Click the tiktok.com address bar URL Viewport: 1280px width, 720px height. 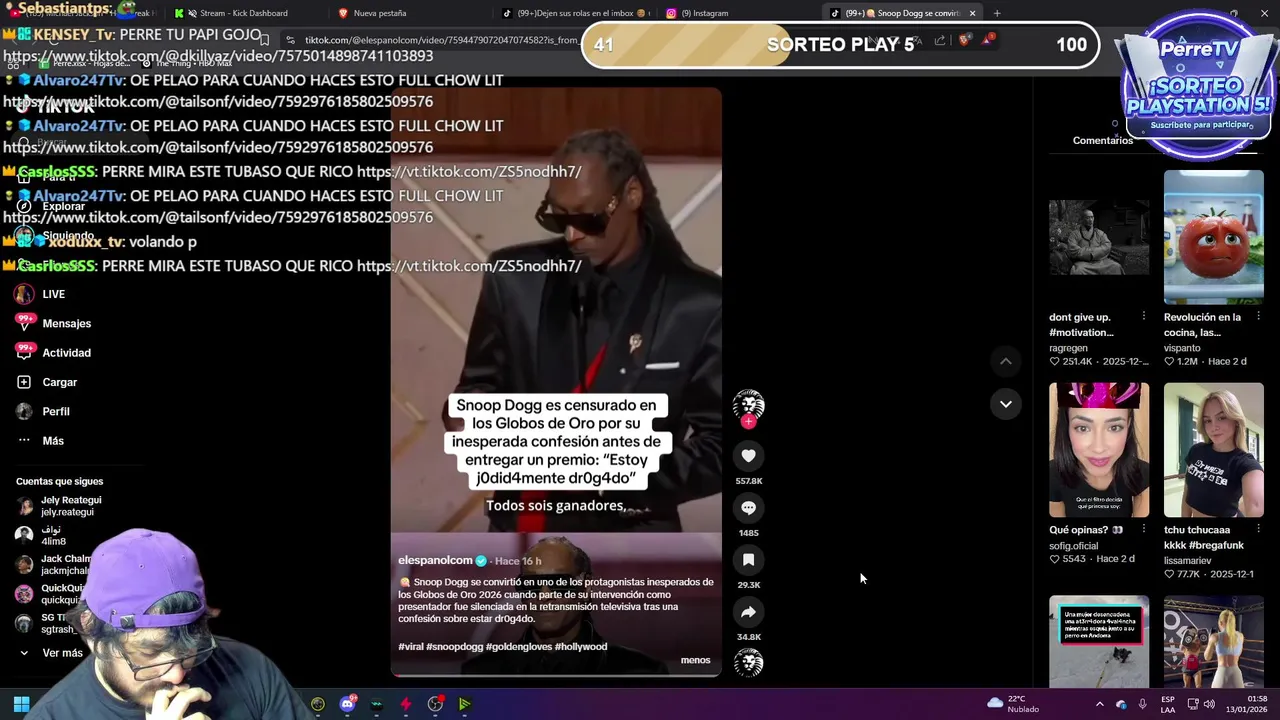pos(440,40)
